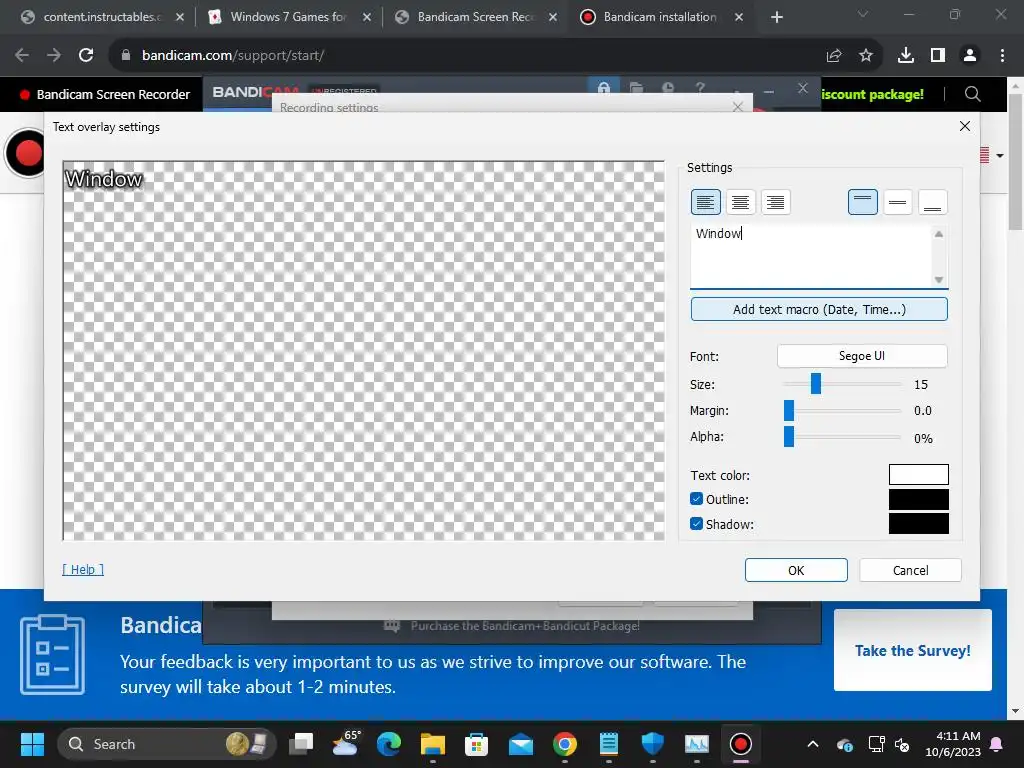Open Bandicam from taskbar

[741, 744]
